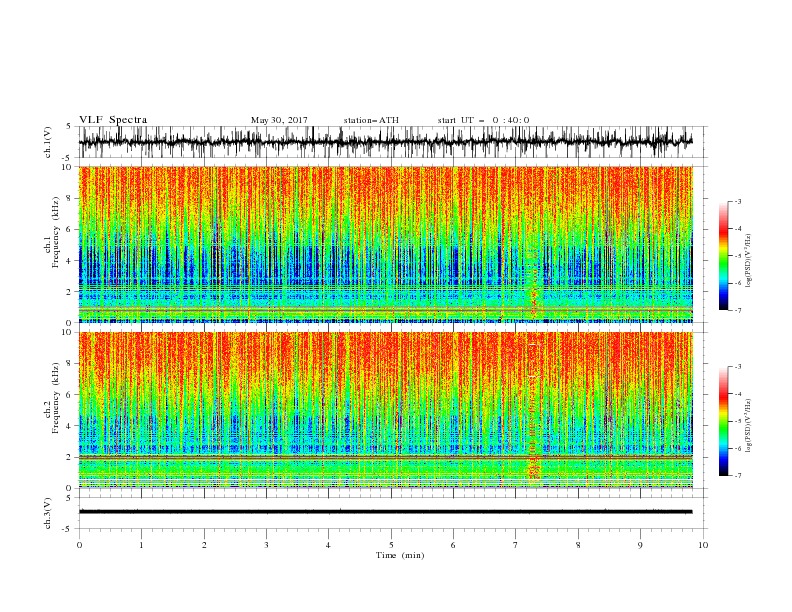The image size is (792, 612).
Task: Click the "10" tick label on the time axis
Action: coord(703,545)
